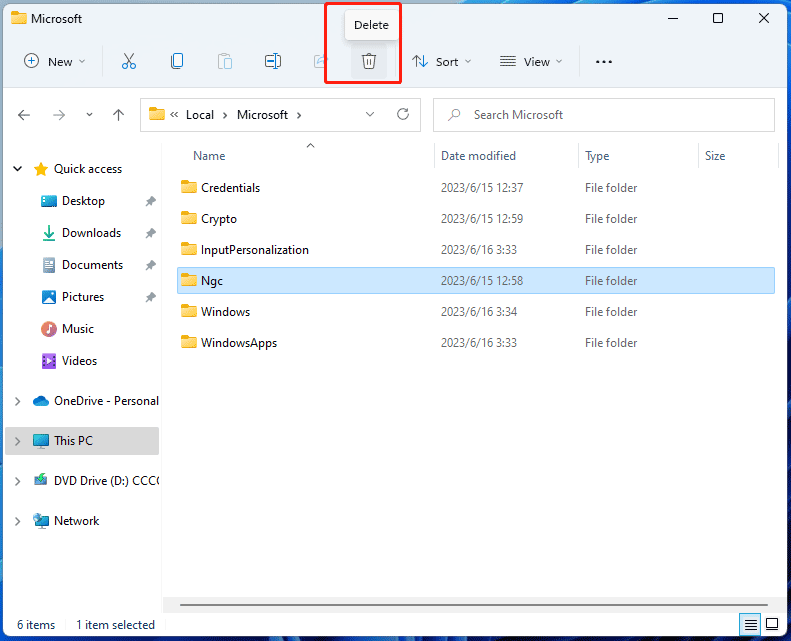This screenshot has height=641, width=791.
Task: Click the pin icon beside Documents
Action: [150, 265]
